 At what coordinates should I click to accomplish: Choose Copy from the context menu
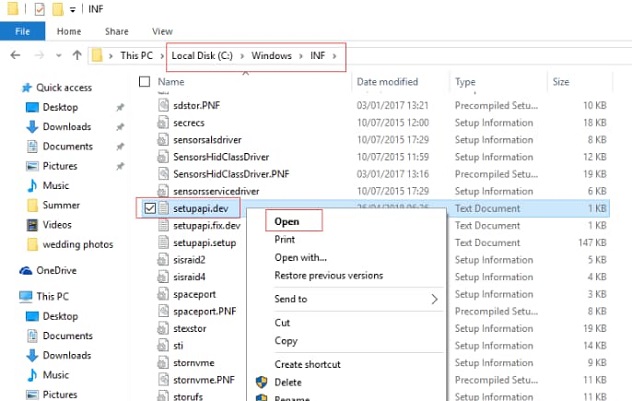point(286,341)
